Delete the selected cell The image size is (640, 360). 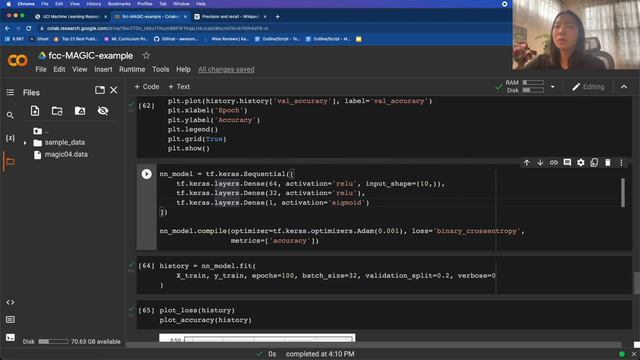tap(608, 162)
